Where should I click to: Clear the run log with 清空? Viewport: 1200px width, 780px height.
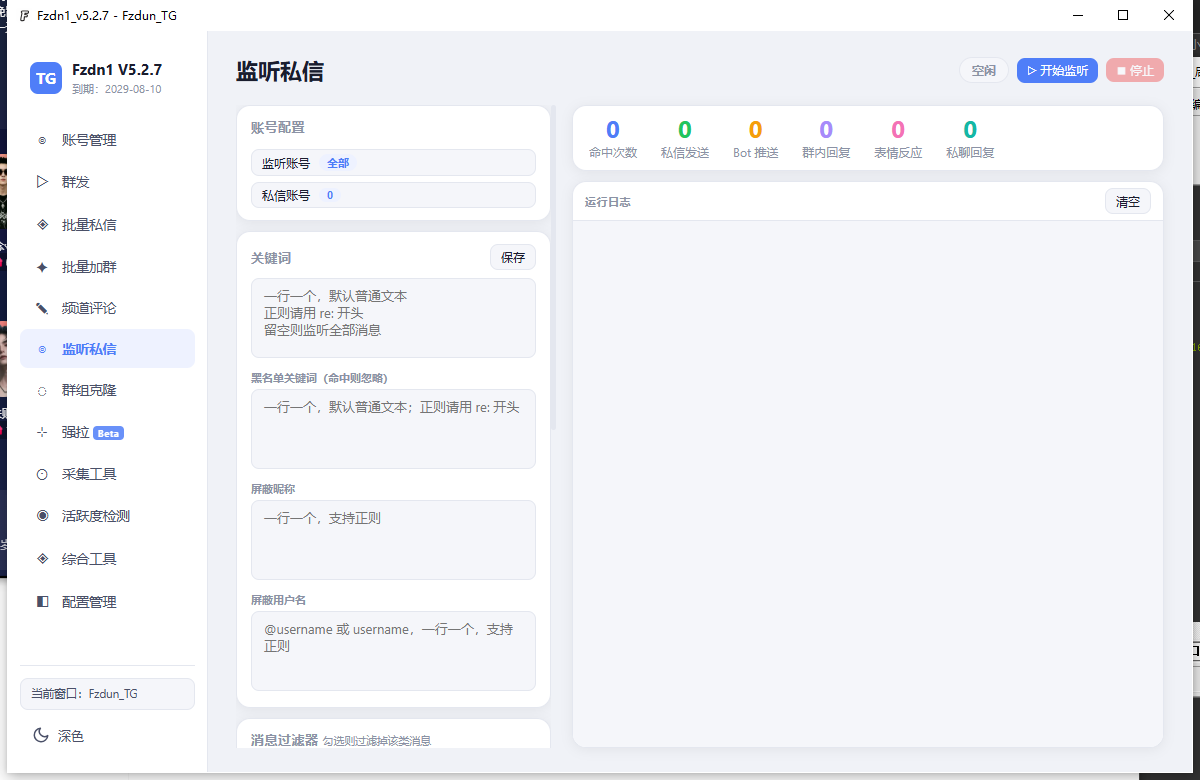(1128, 201)
